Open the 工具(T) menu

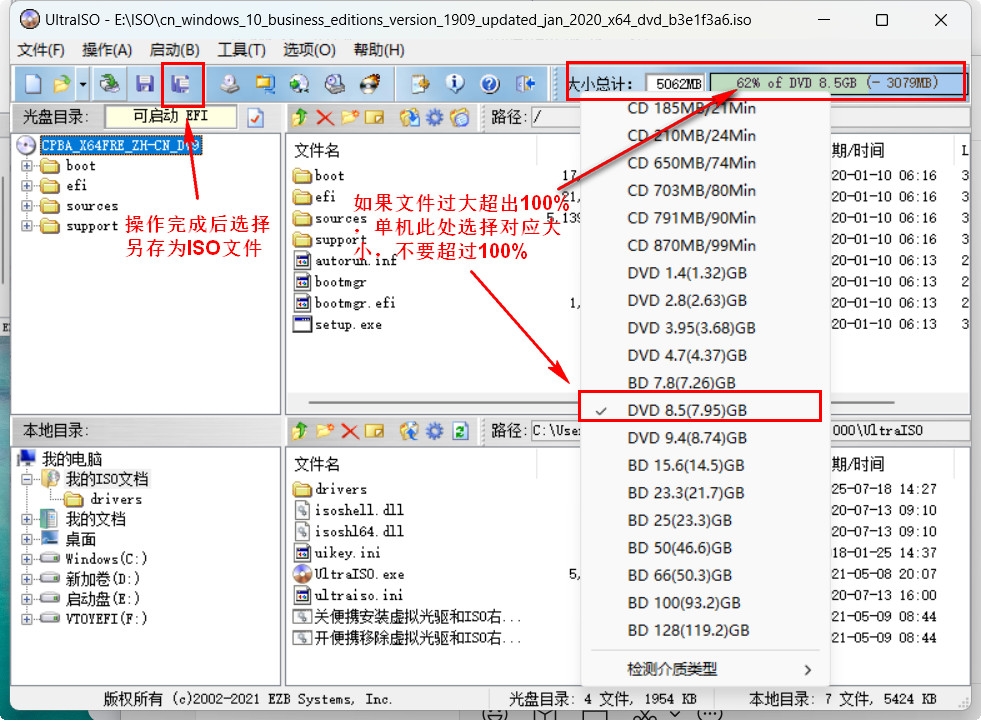[241, 50]
